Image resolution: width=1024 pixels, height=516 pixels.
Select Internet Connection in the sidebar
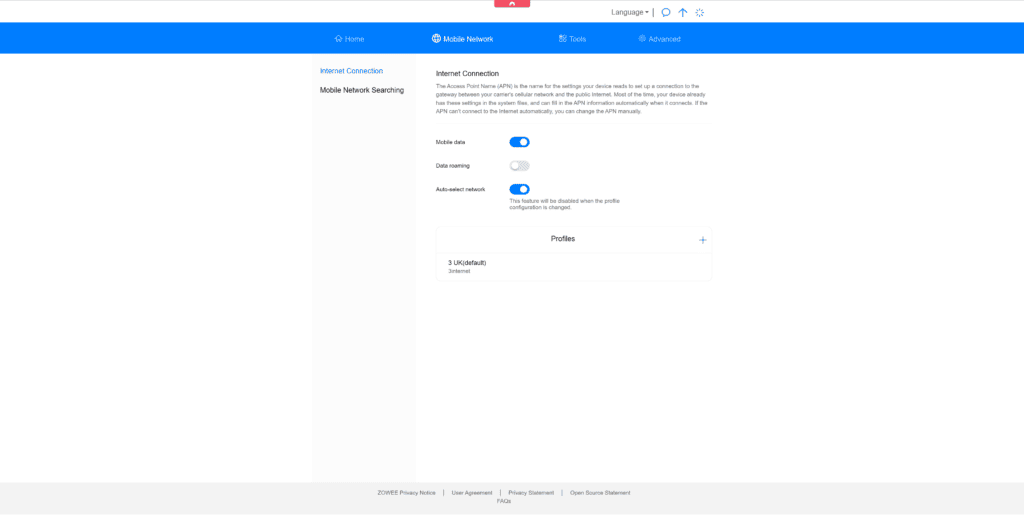(351, 71)
